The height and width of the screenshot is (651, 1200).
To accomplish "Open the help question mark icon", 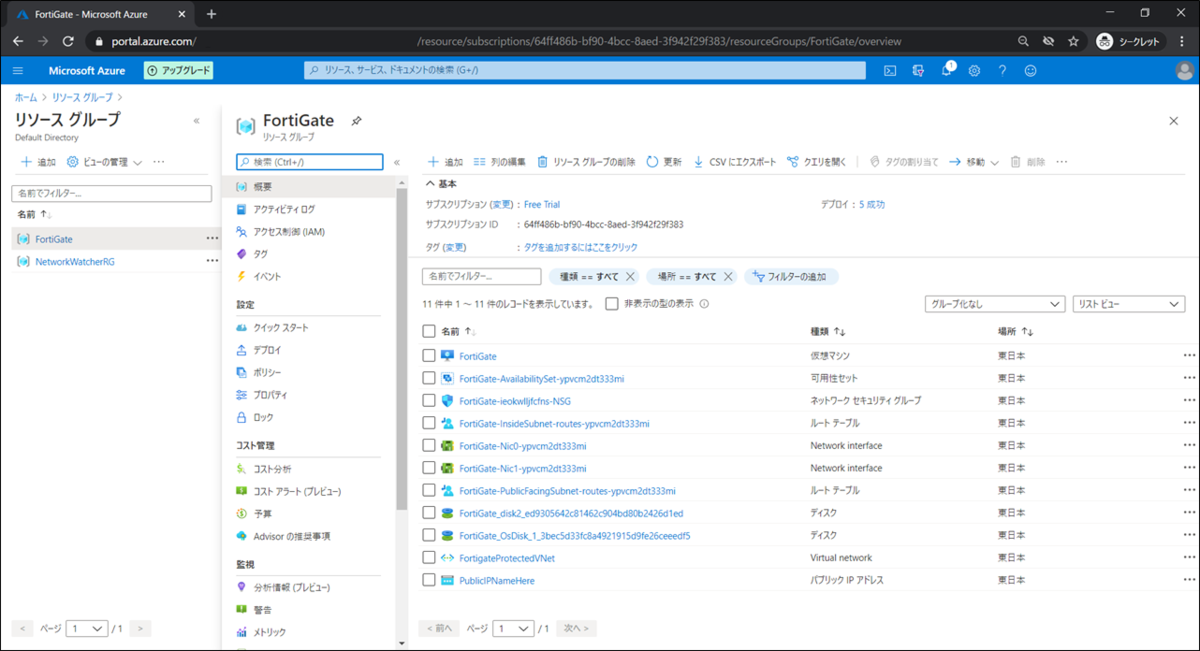I will coord(1002,71).
